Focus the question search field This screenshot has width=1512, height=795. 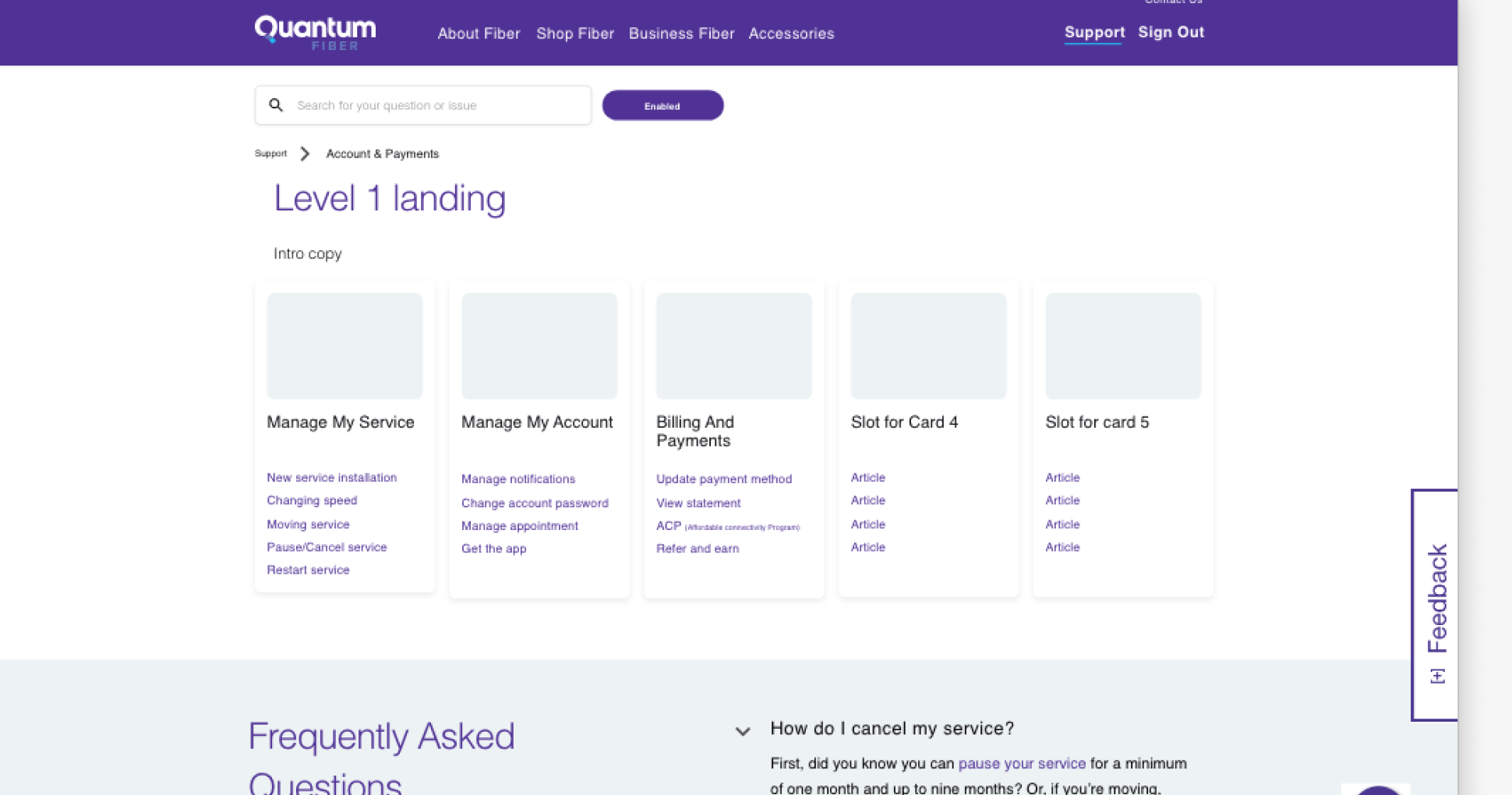(423, 105)
